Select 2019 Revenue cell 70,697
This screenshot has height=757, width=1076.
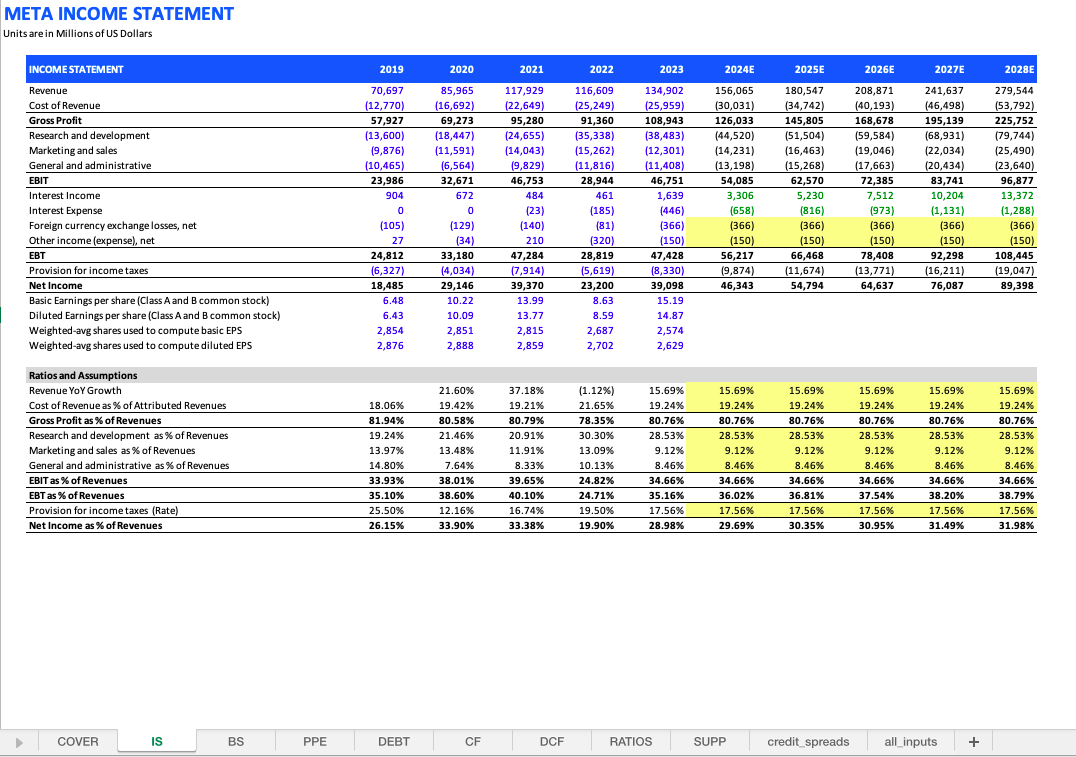[387, 90]
